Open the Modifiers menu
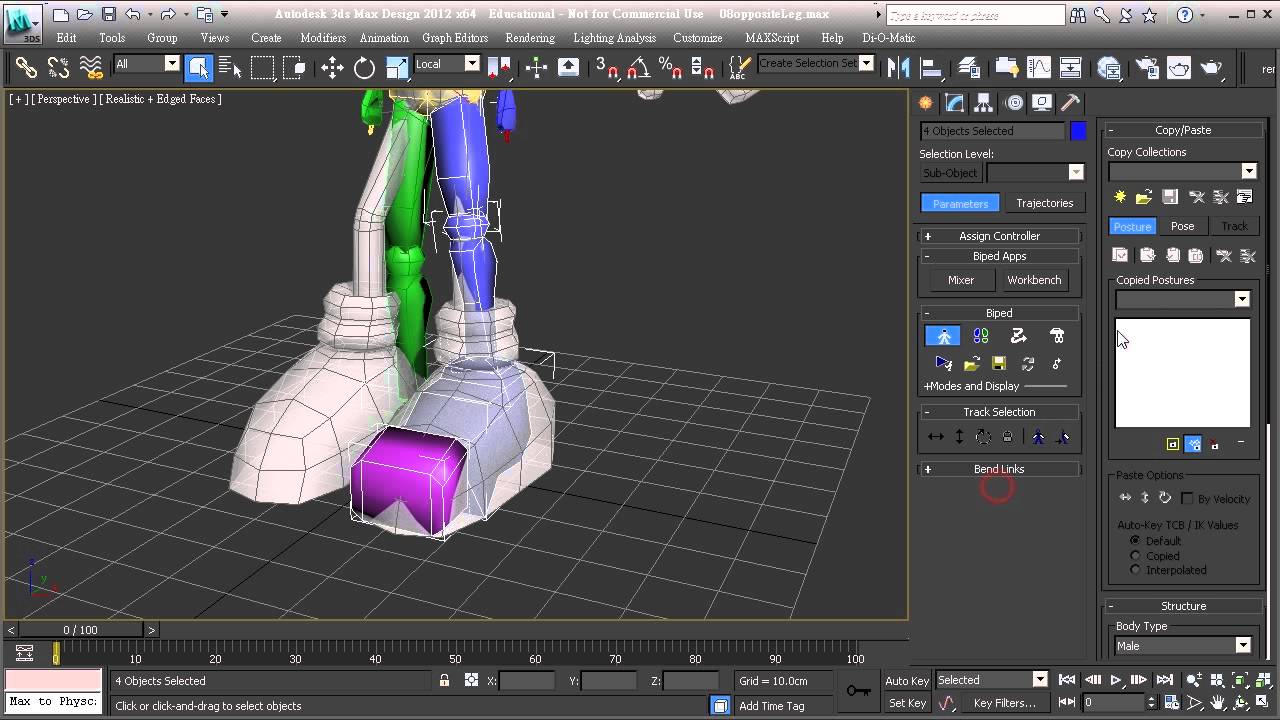This screenshot has height=720, width=1280. (x=323, y=38)
